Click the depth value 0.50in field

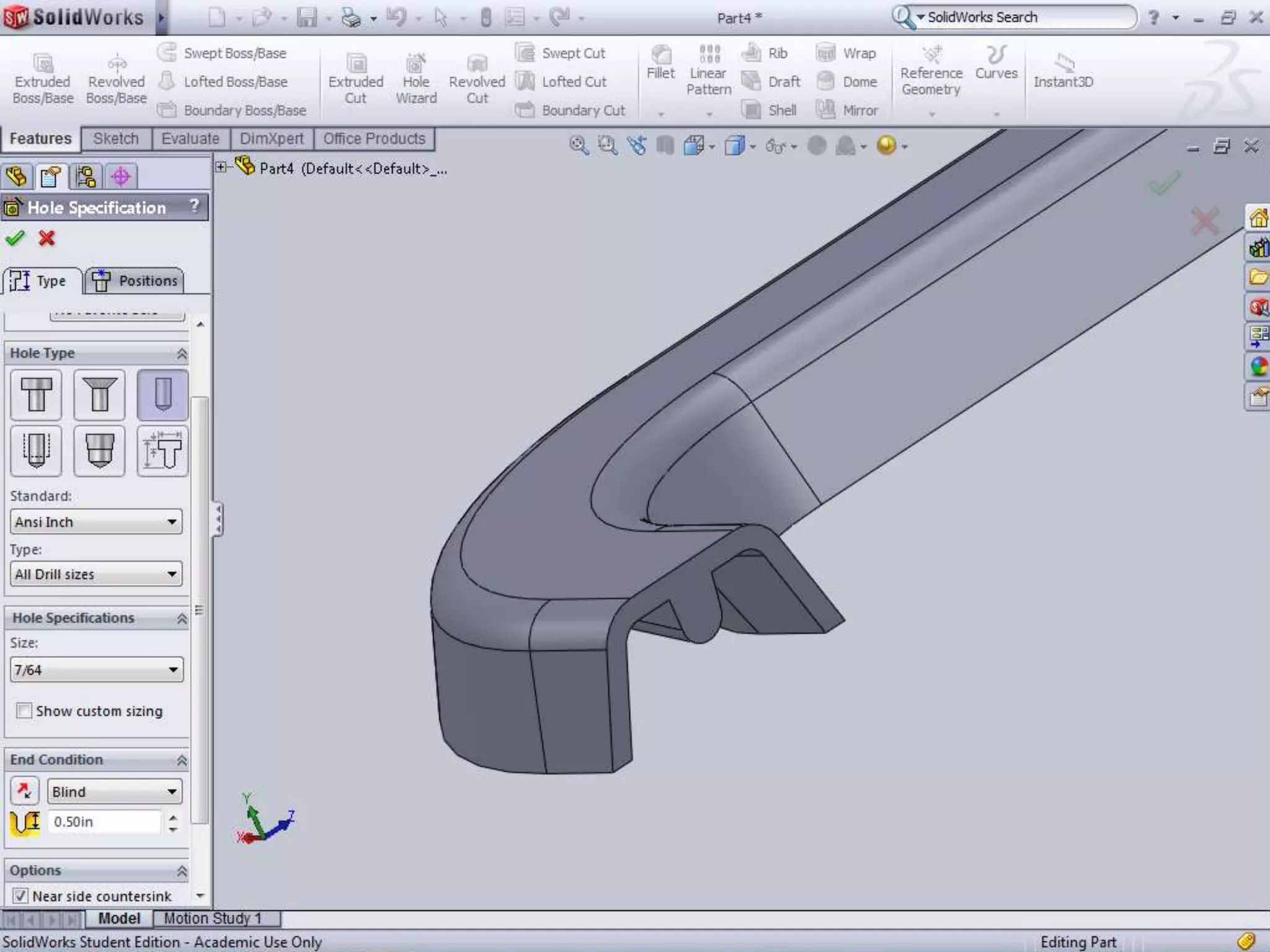(104, 822)
